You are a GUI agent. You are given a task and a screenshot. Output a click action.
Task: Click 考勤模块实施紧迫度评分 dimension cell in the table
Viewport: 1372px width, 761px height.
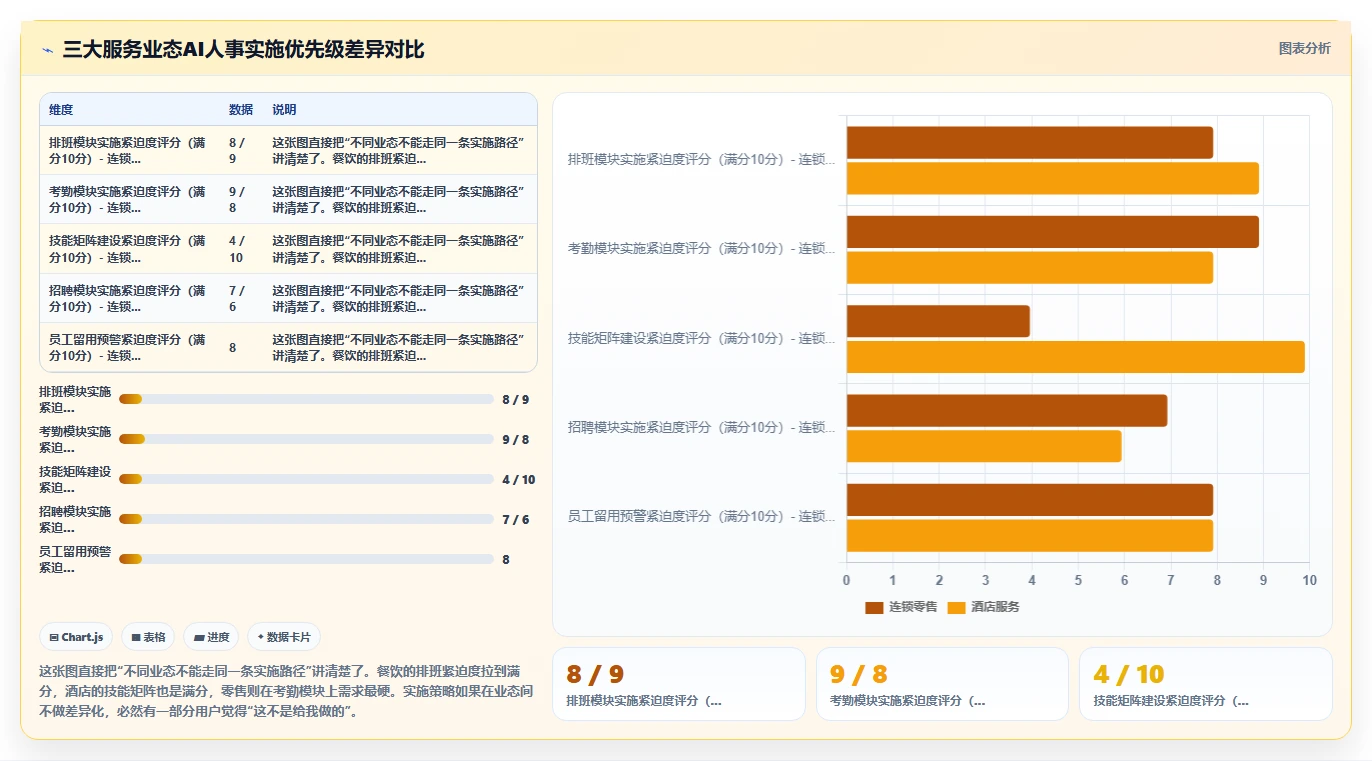[x=129, y=200]
